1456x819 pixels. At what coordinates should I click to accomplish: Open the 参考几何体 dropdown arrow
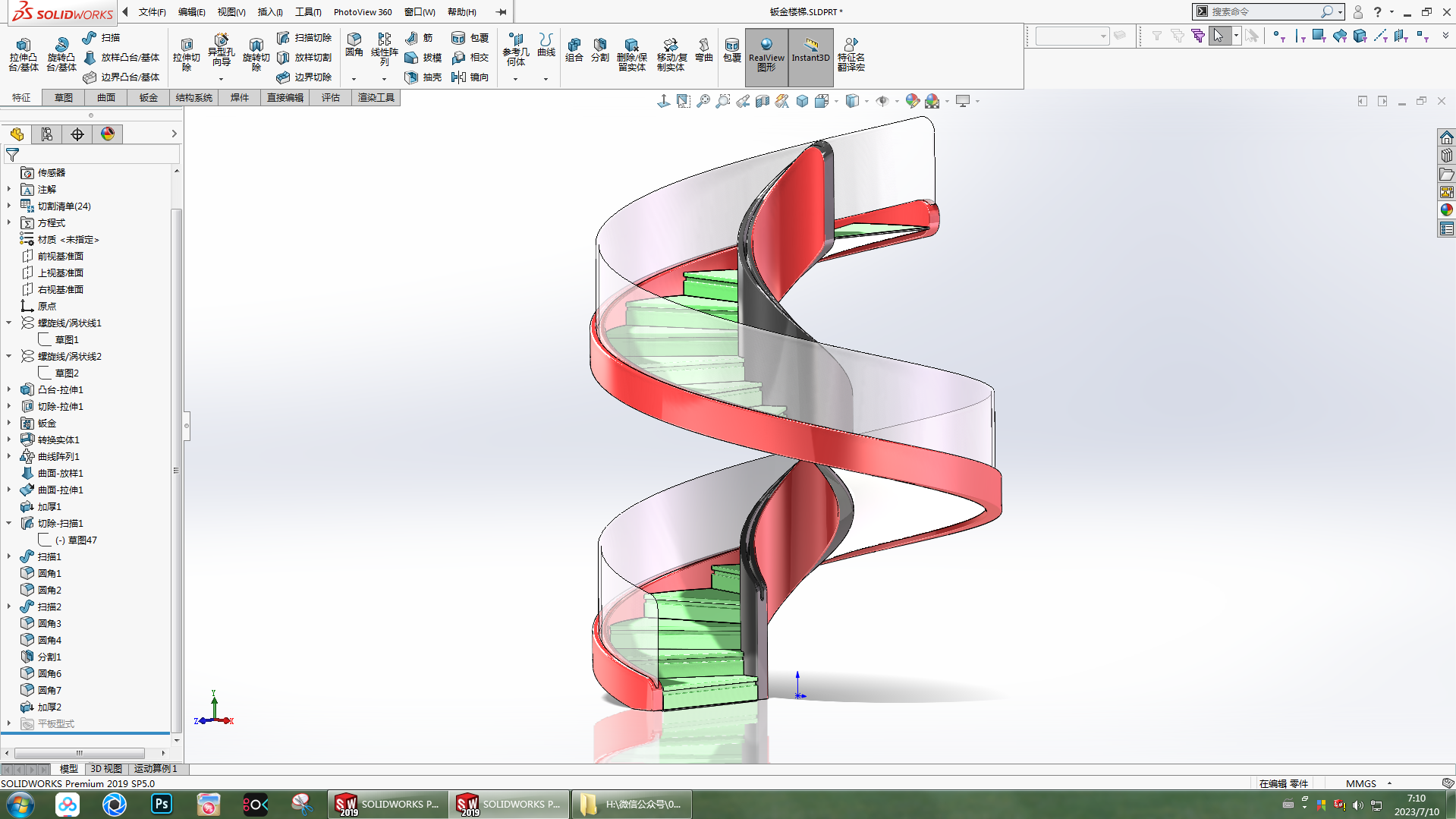515,79
